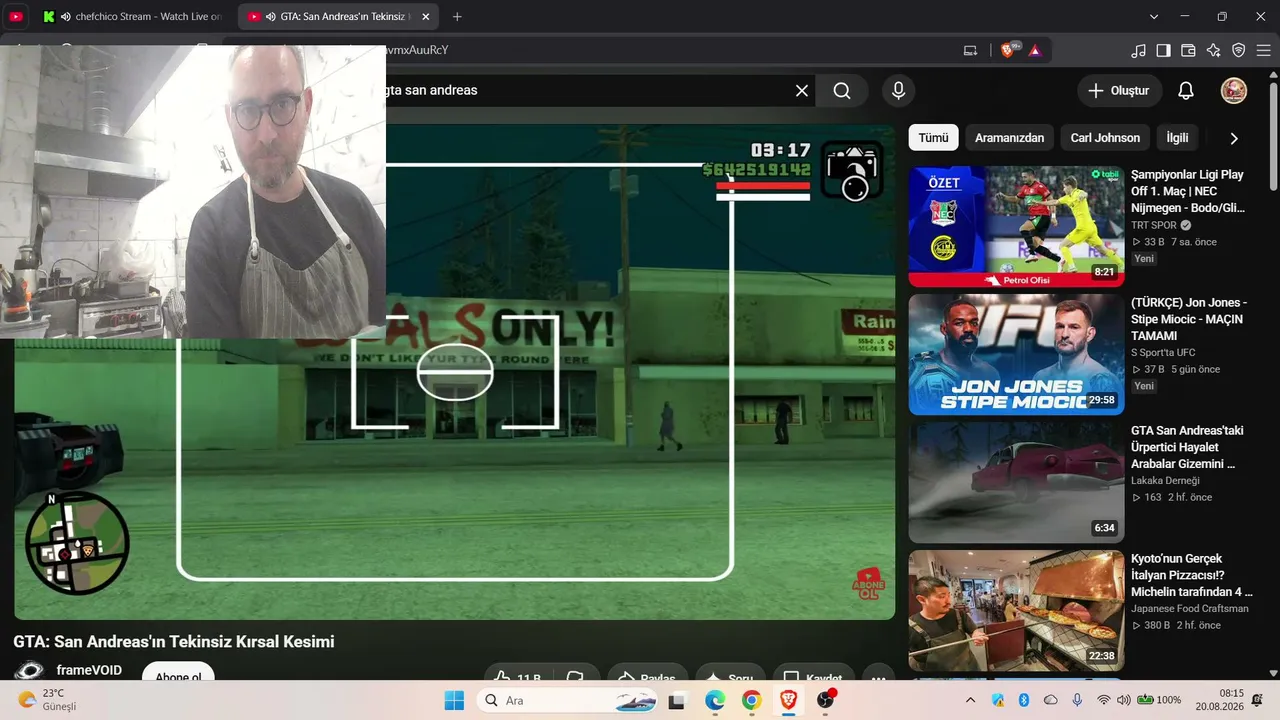1280x720 pixels.
Task: Open a new browser tab
Action: coord(457,17)
